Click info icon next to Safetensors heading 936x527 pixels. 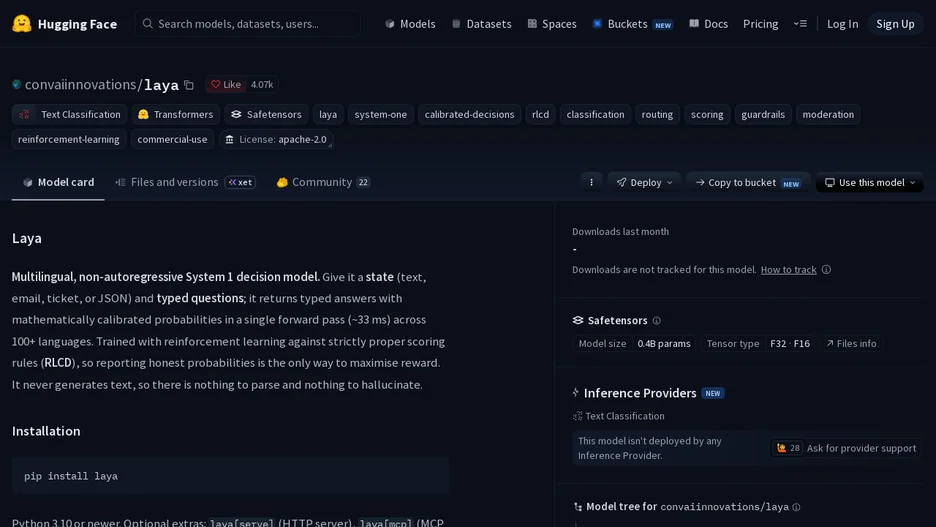click(x=657, y=321)
